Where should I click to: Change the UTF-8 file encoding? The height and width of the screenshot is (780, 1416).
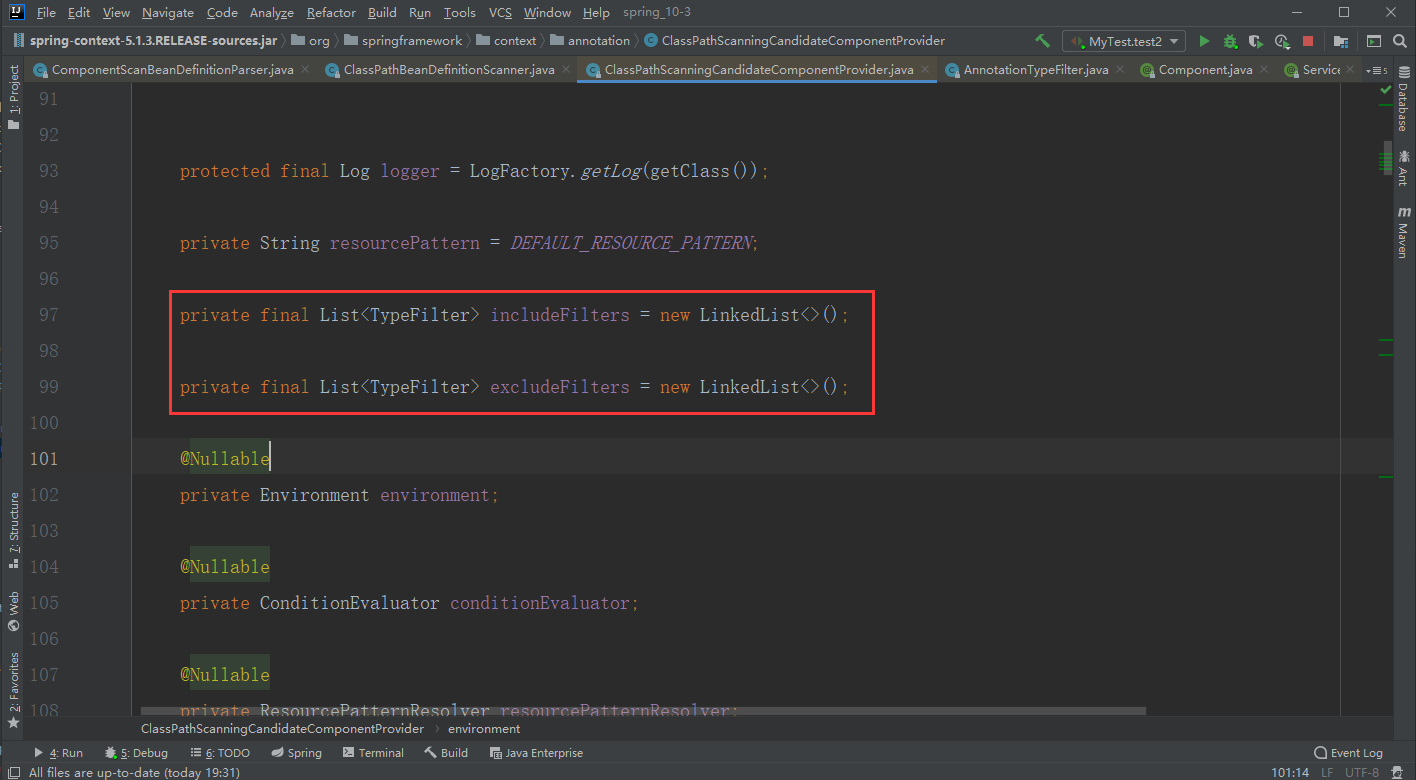pyautogui.click(x=1364, y=772)
